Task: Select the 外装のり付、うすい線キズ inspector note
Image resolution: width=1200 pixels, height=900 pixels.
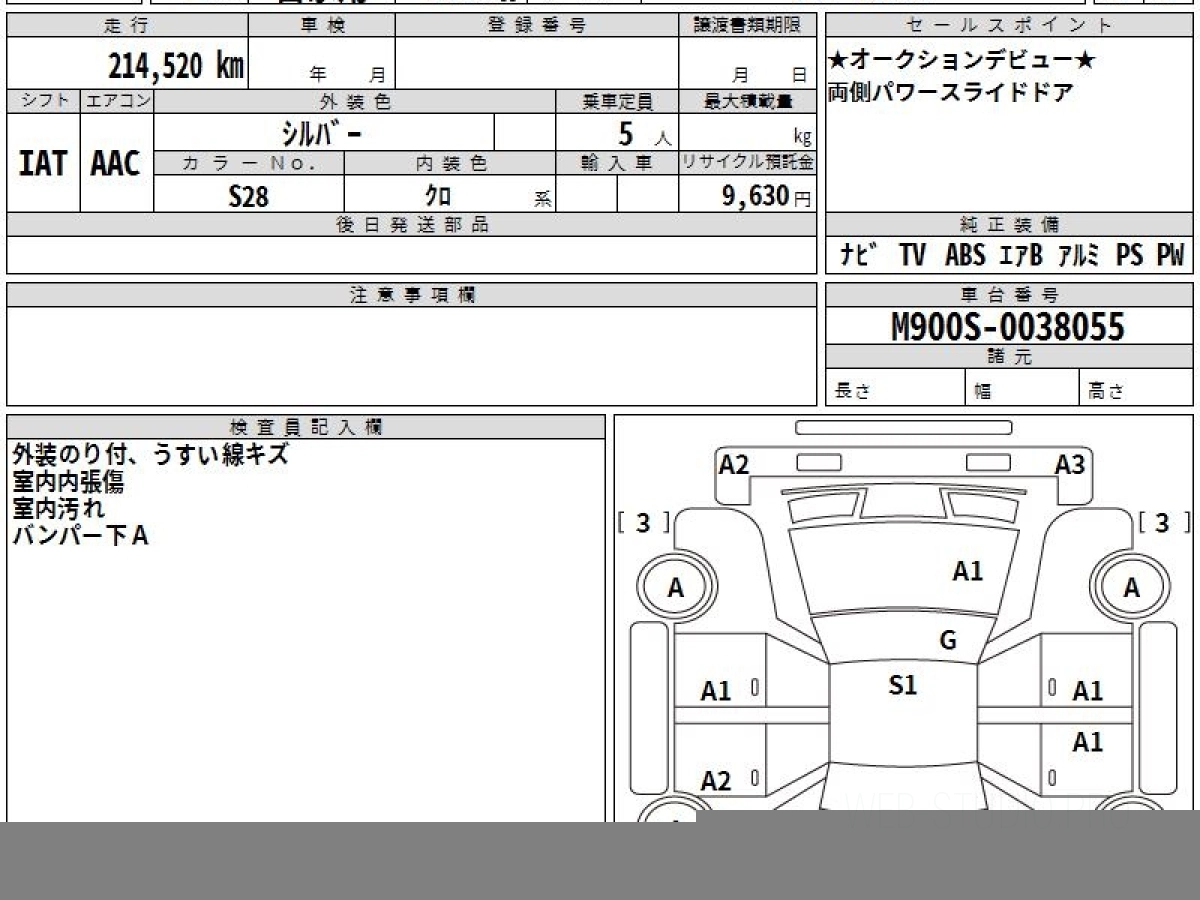Action: [x=150, y=454]
